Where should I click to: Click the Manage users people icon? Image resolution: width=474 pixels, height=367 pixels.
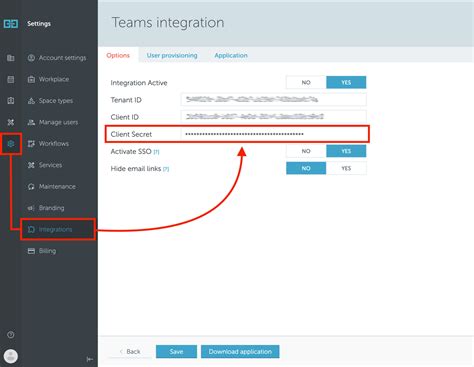[31, 122]
